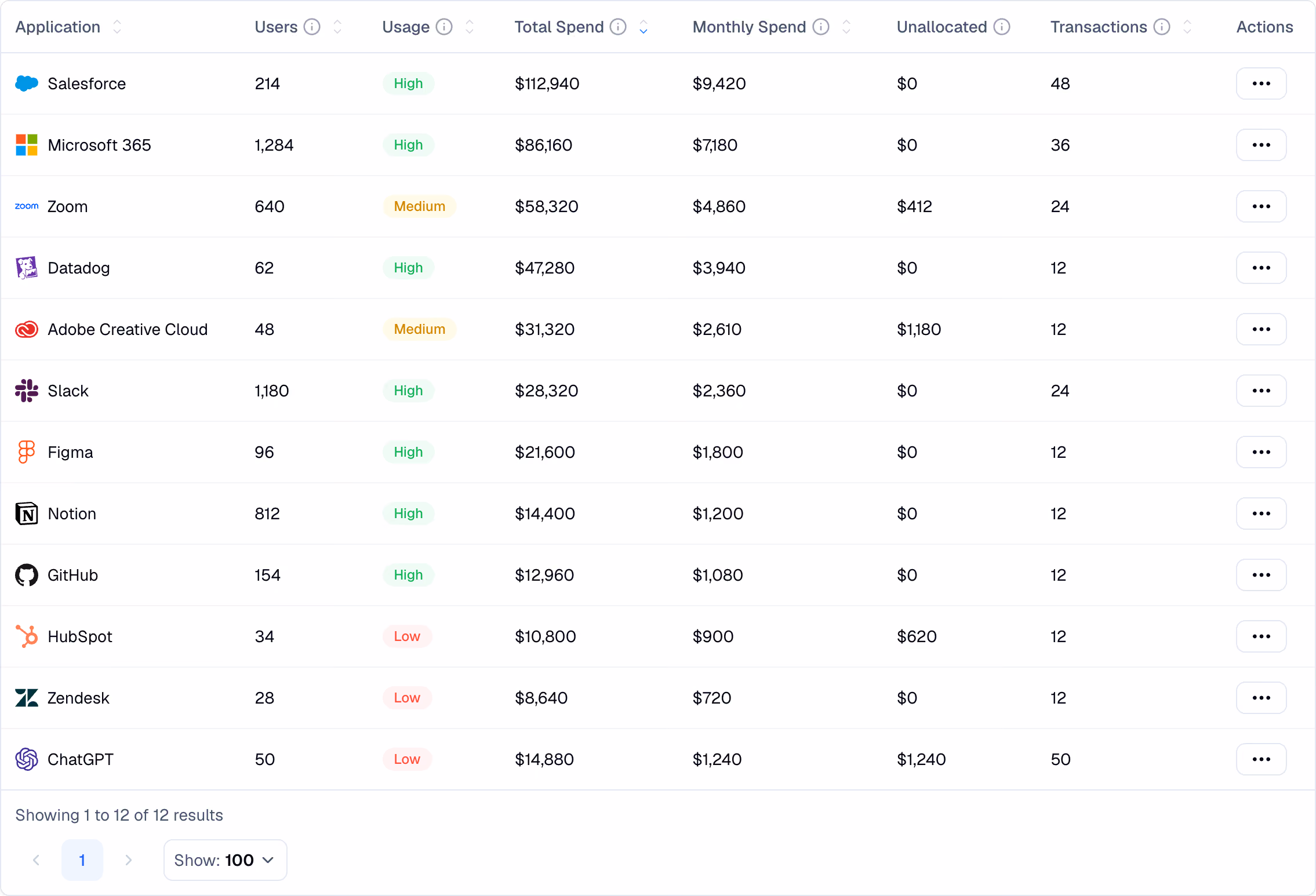
Task: Open info tooltip beside Users header
Action: (x=312, y=27)
